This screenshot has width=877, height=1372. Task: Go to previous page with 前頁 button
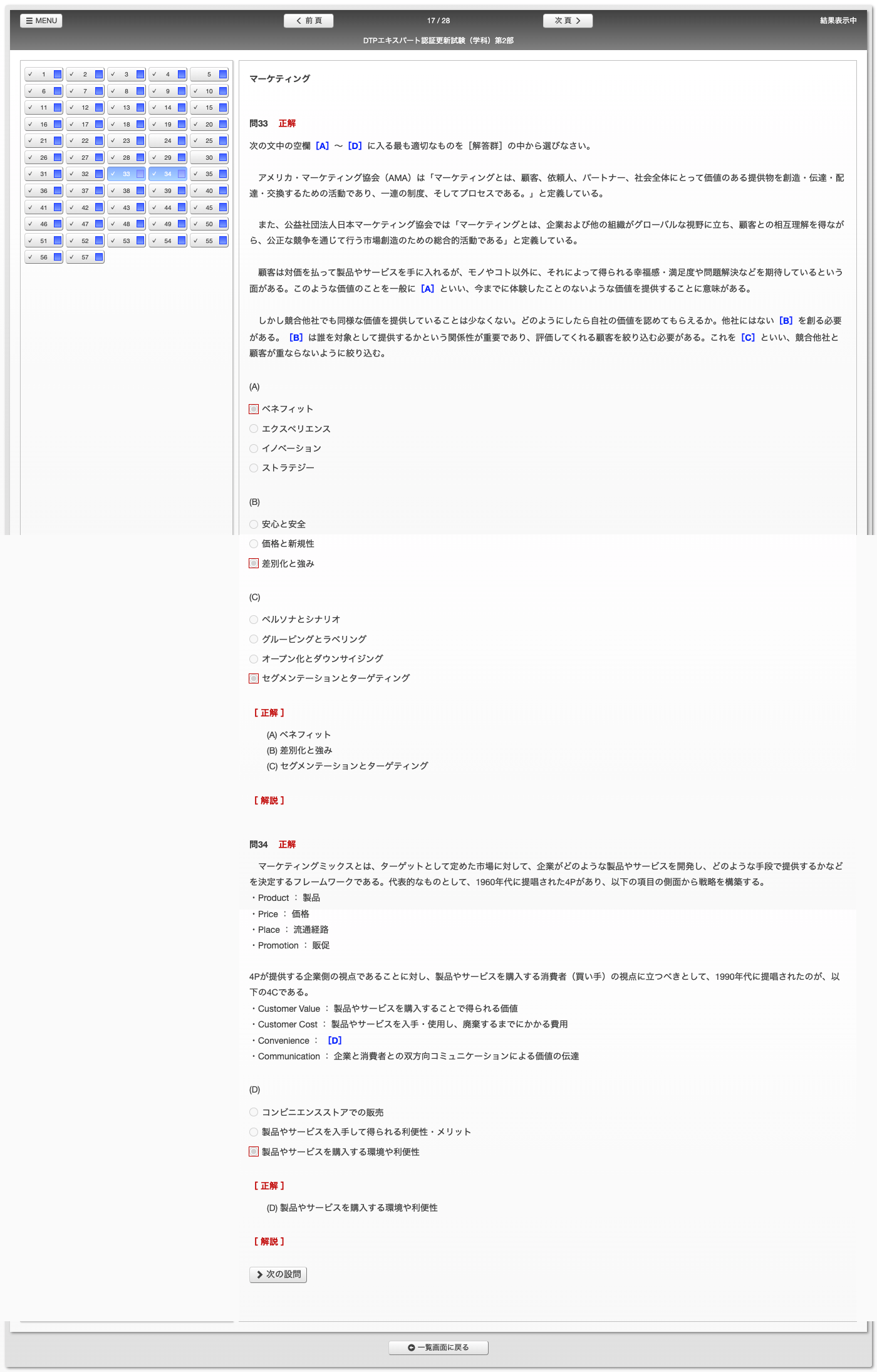pos(308,21)
